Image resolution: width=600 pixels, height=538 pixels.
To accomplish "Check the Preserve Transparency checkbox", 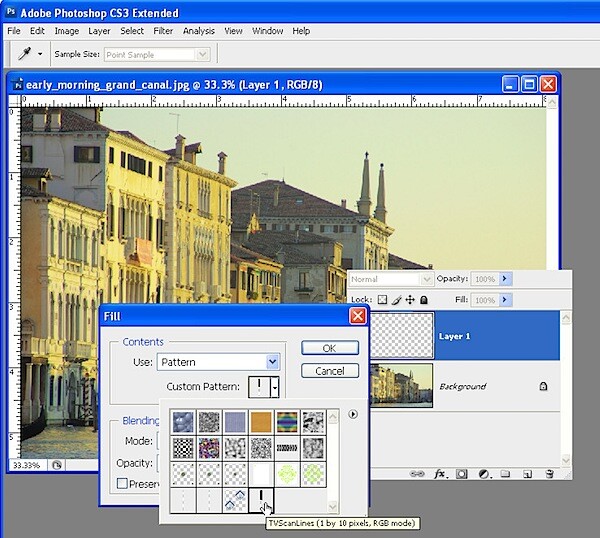I will tap(122, 483).
